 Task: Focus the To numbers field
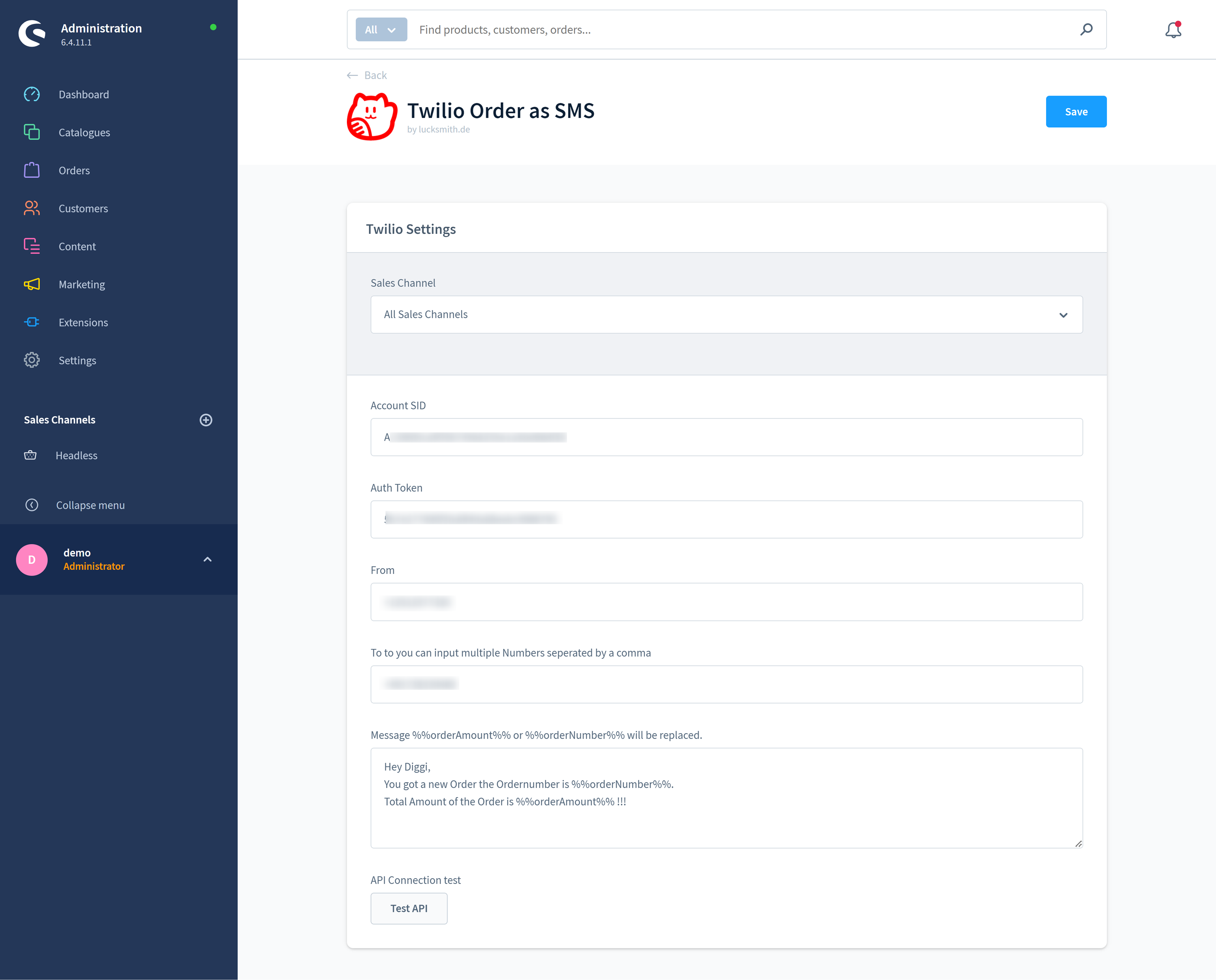click(x=726, y=684)
